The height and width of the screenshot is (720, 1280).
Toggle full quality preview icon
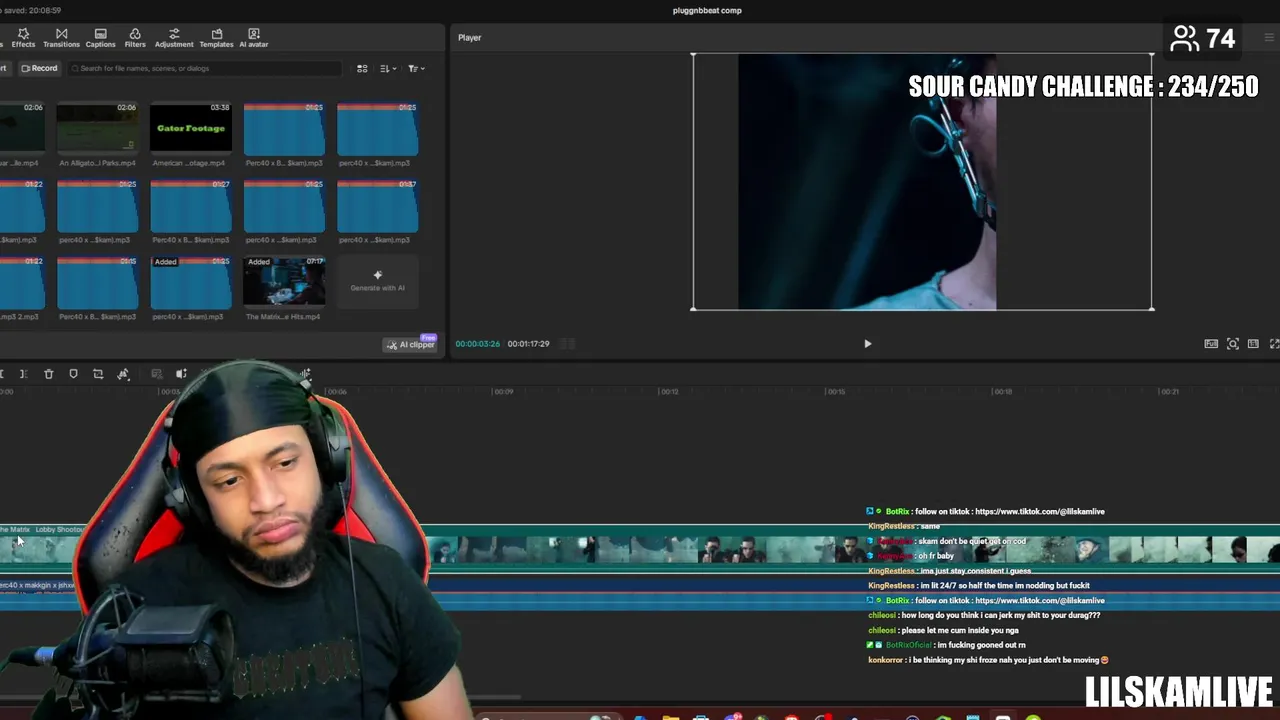point(1211,344)
